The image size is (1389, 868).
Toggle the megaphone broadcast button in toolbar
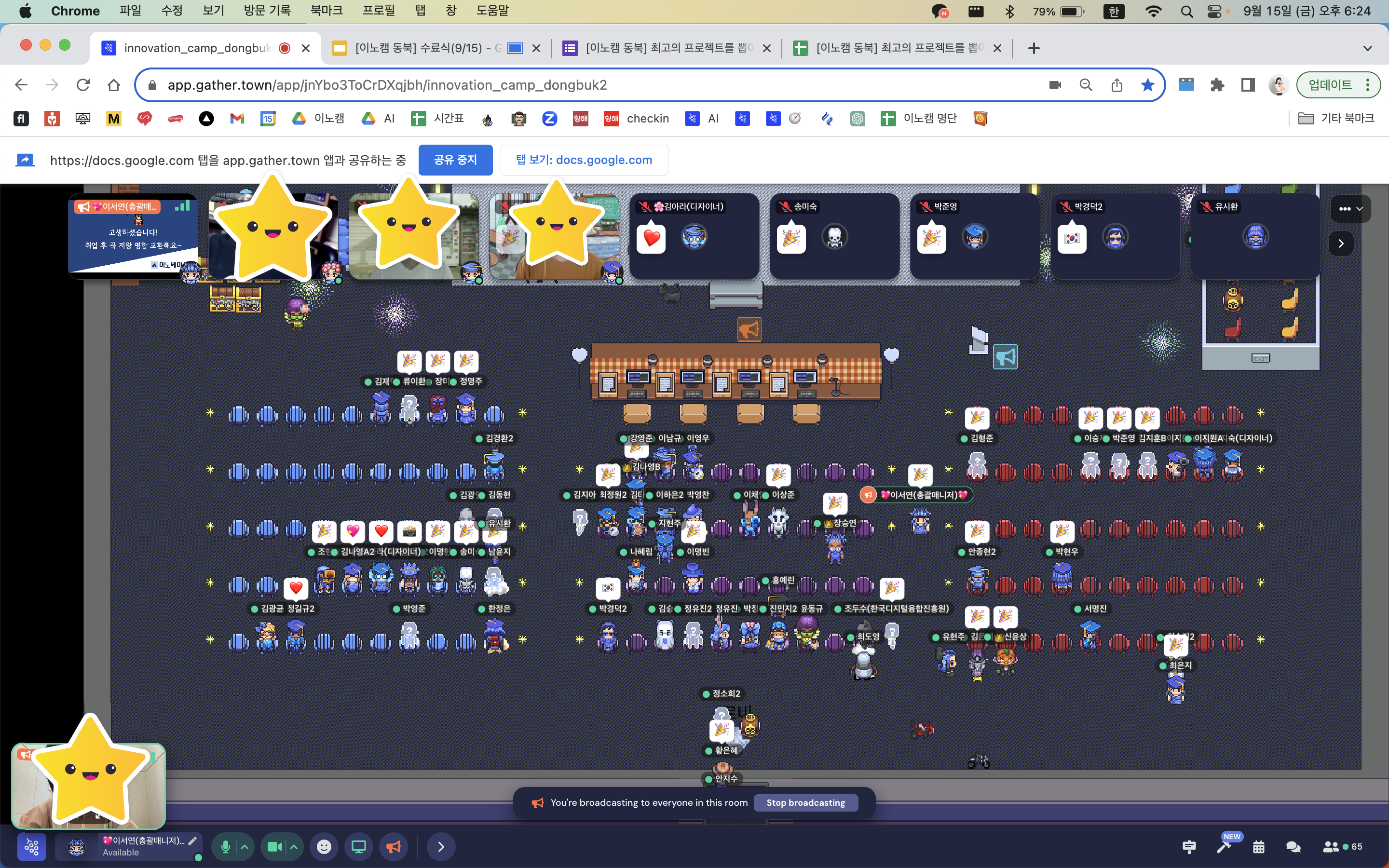(x=393, y=847)
